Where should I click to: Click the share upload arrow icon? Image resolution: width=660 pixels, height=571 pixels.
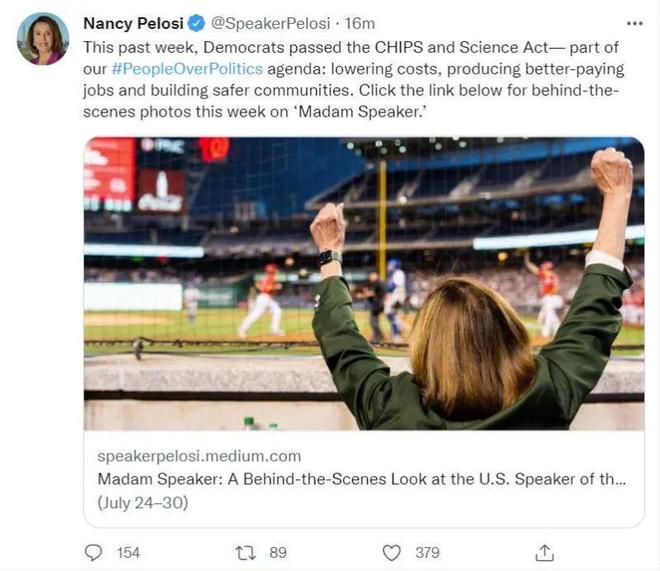pyautogui.click(x=545, y=552)
